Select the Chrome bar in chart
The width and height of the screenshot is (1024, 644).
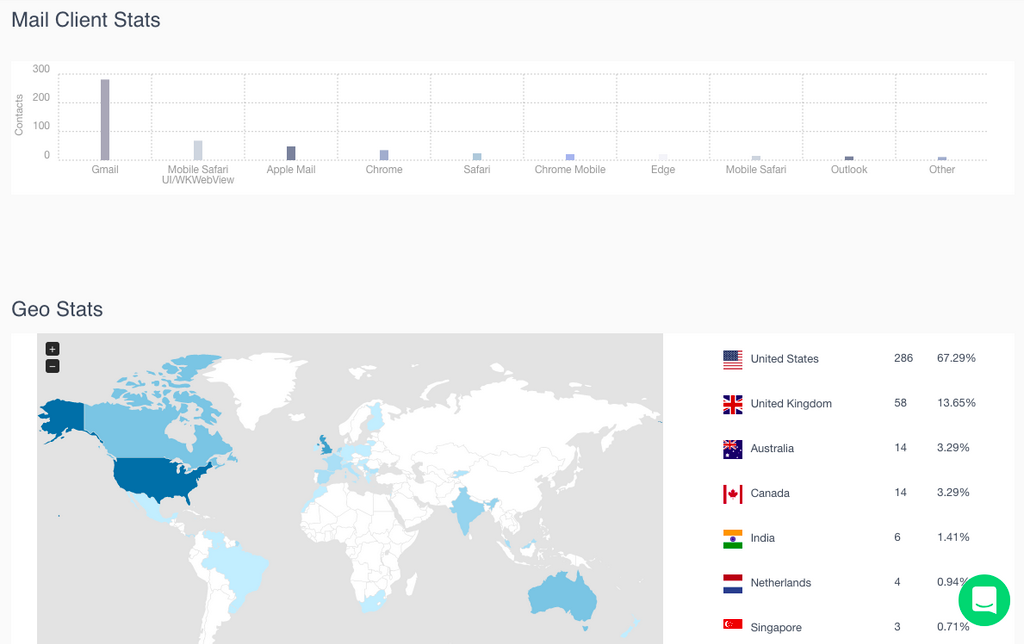384,155
